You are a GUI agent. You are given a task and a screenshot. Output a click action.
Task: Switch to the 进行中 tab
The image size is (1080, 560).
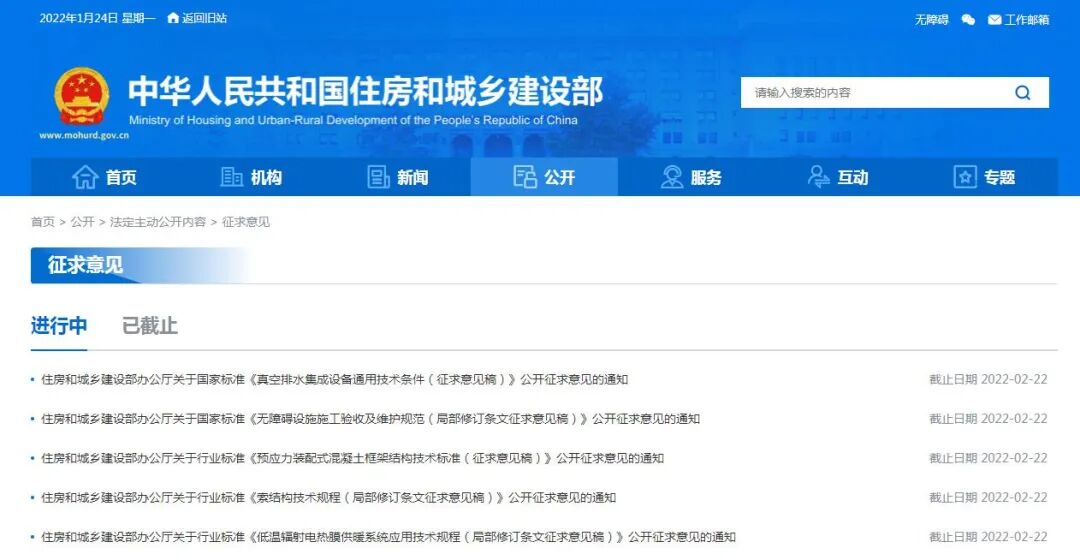59,325
